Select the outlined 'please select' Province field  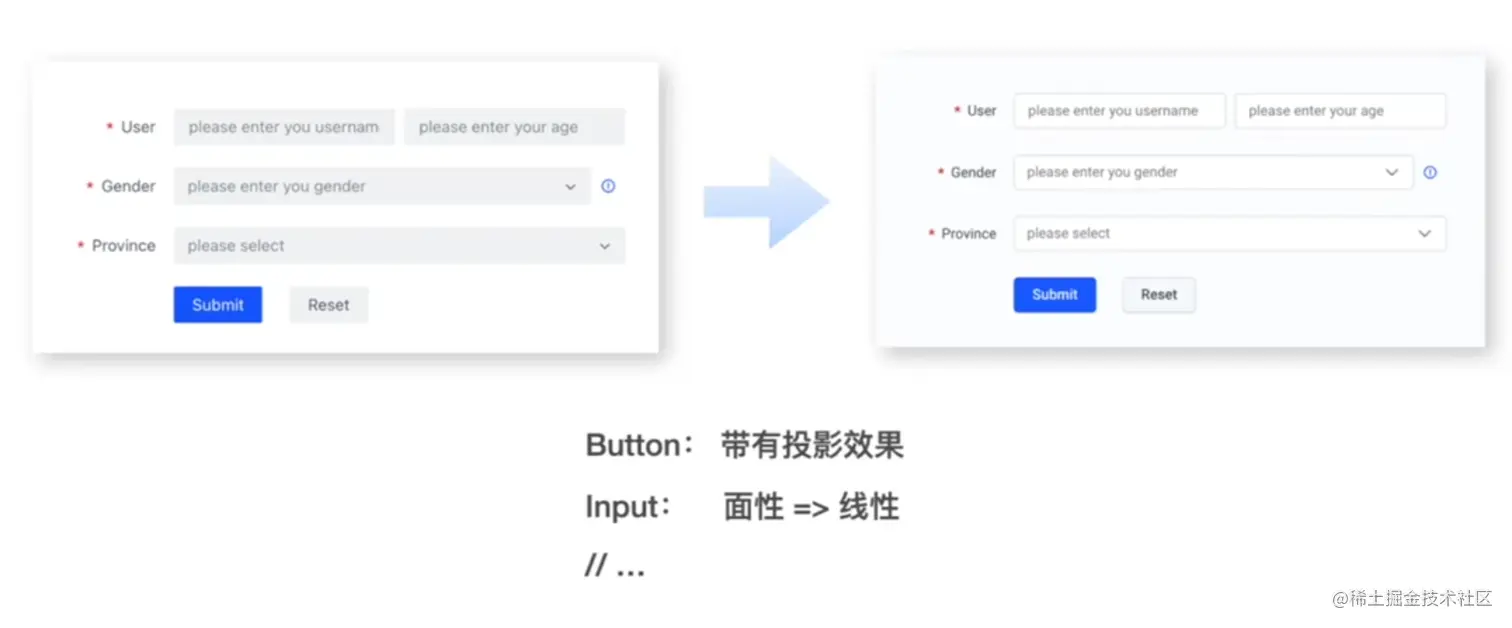[x=1229, y=233]
